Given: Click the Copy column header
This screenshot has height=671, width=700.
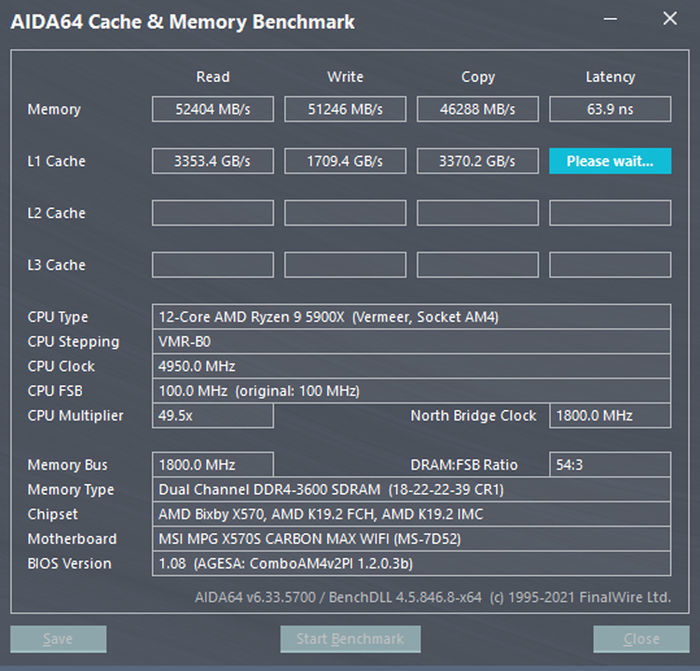Looking at the screenshot, I should 478,77.
